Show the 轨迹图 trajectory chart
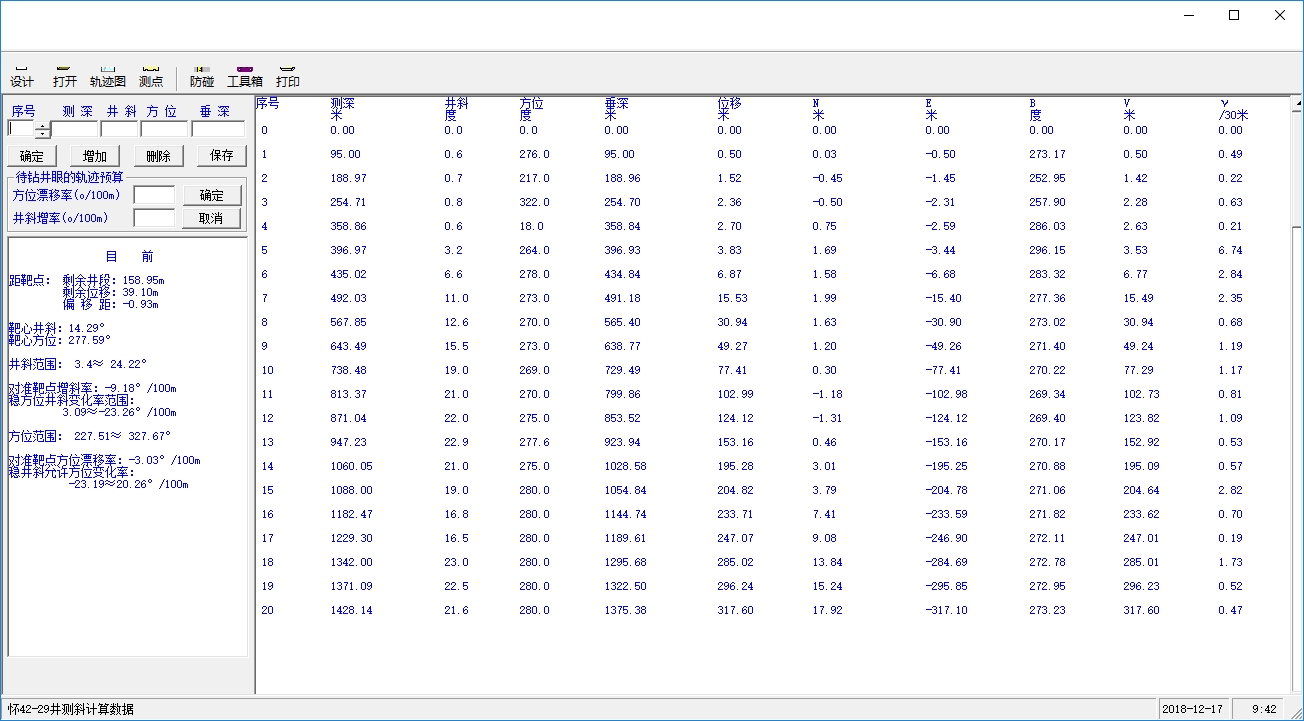 108,76
